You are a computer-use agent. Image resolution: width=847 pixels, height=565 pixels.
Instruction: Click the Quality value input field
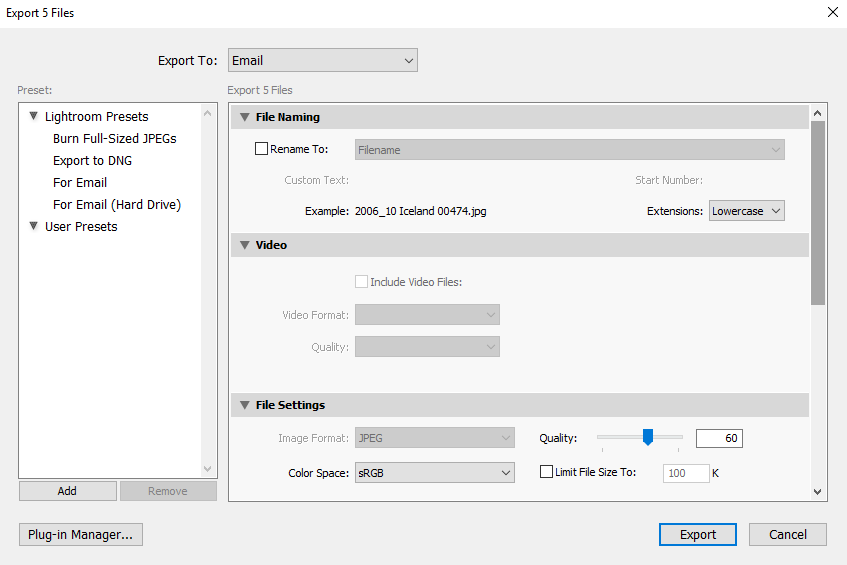point(718,439)
